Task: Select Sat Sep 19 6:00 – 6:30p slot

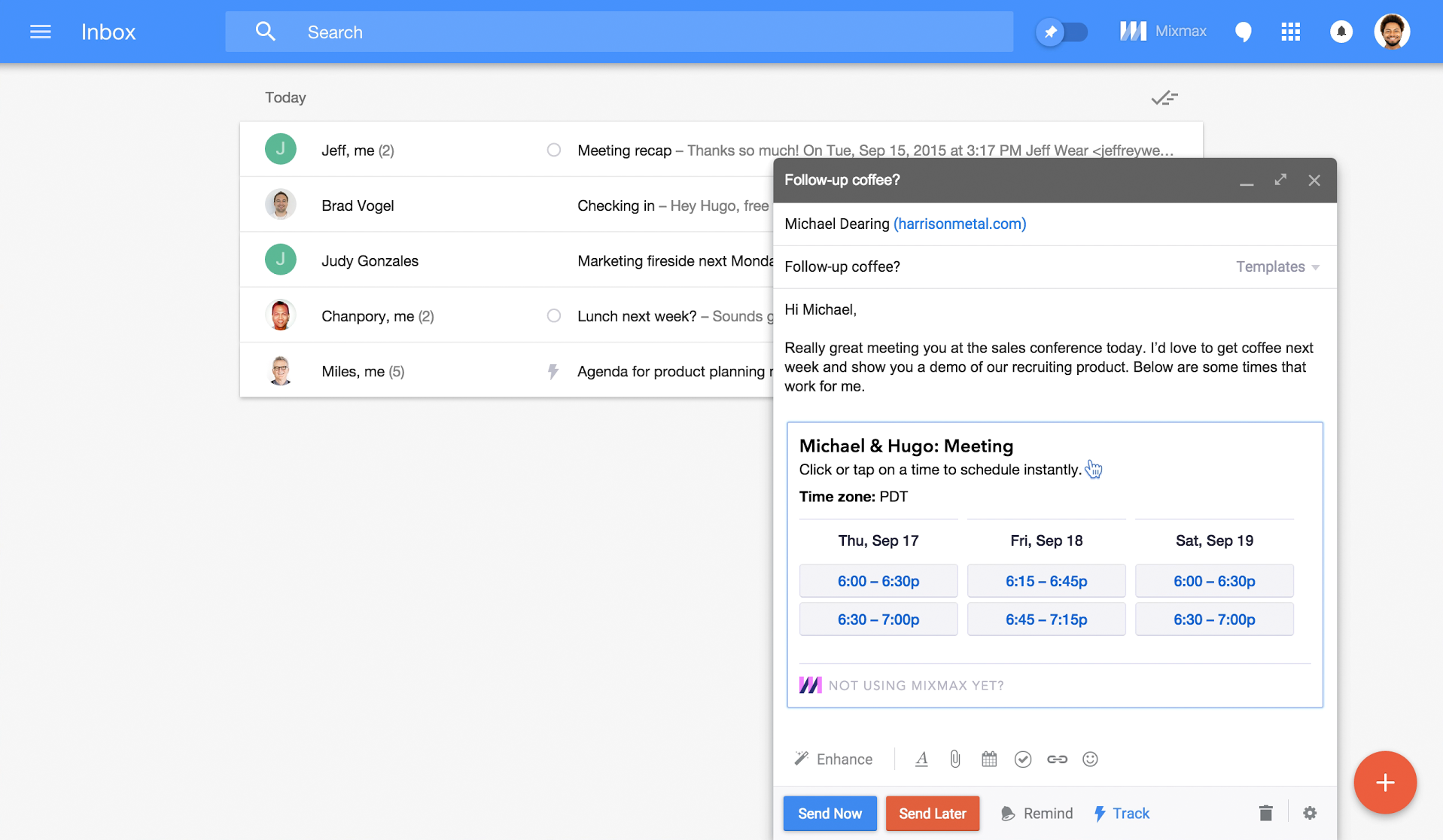Action: (1214, 581)
